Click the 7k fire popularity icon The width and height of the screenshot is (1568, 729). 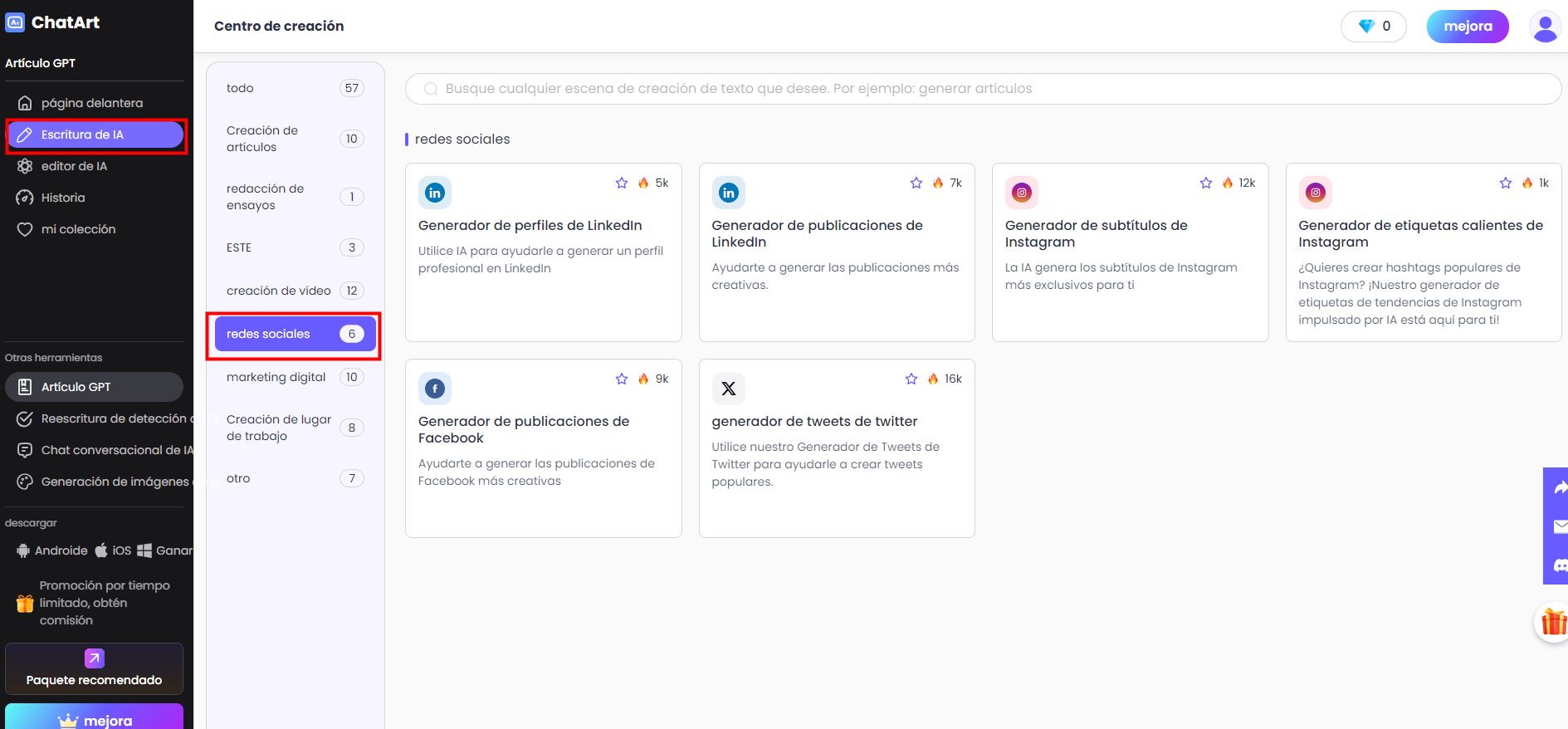tap(938, 183)
